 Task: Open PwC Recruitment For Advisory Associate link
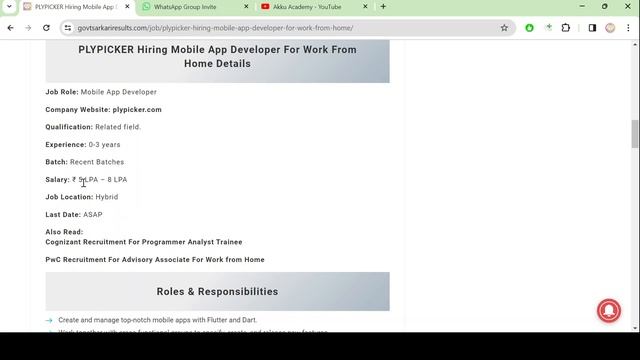click(155, 260)
